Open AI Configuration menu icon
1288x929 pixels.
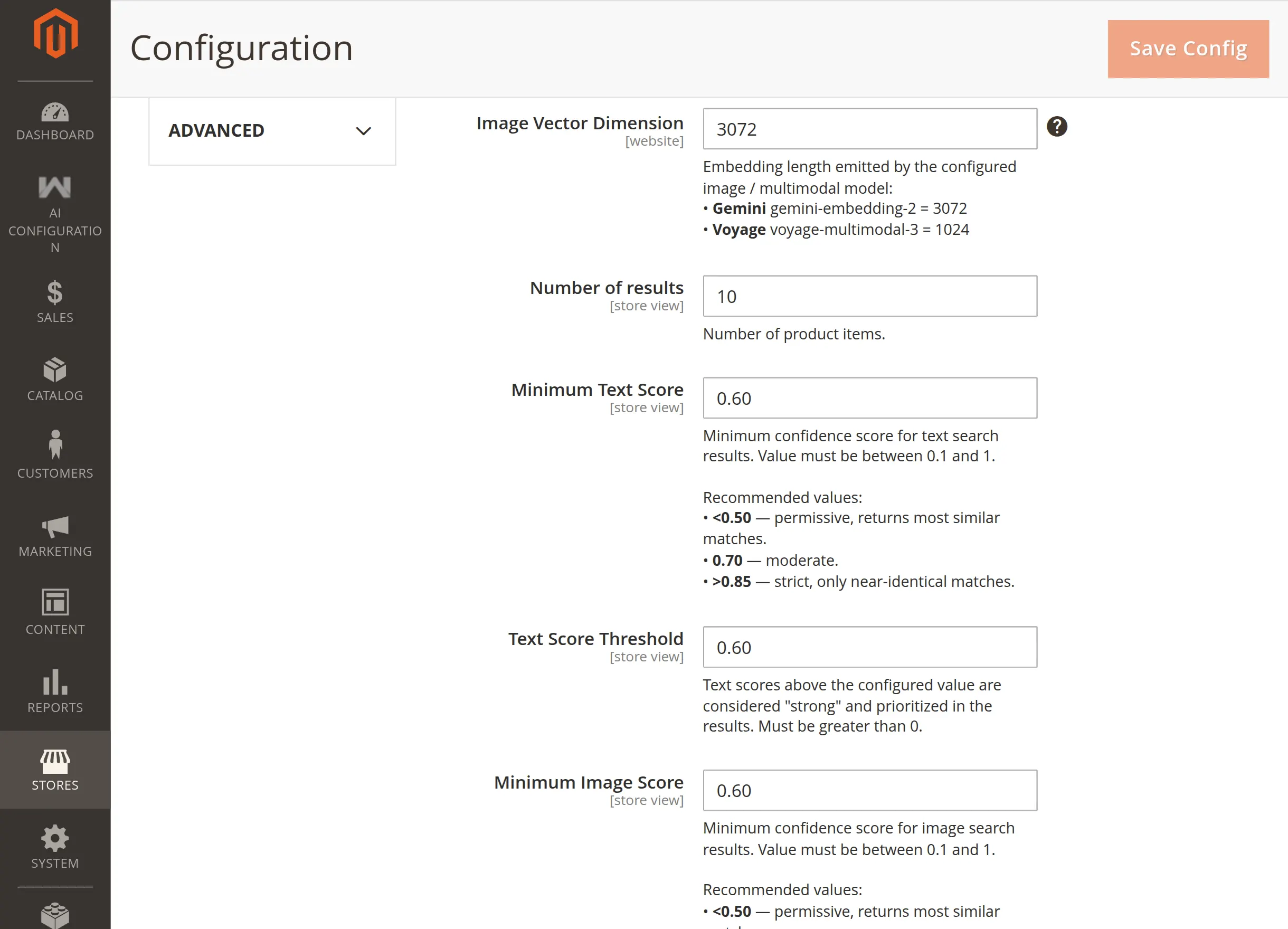(x=55, y=187)
